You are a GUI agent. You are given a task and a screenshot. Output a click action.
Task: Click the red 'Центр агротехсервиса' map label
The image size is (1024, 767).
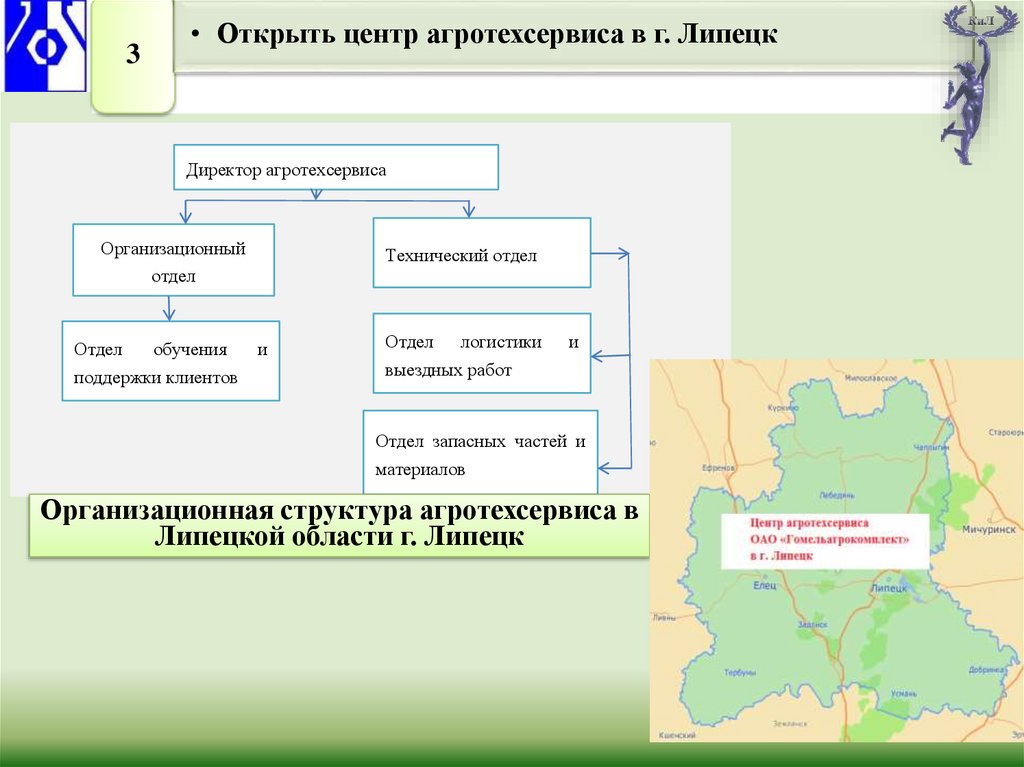point(825,541)
